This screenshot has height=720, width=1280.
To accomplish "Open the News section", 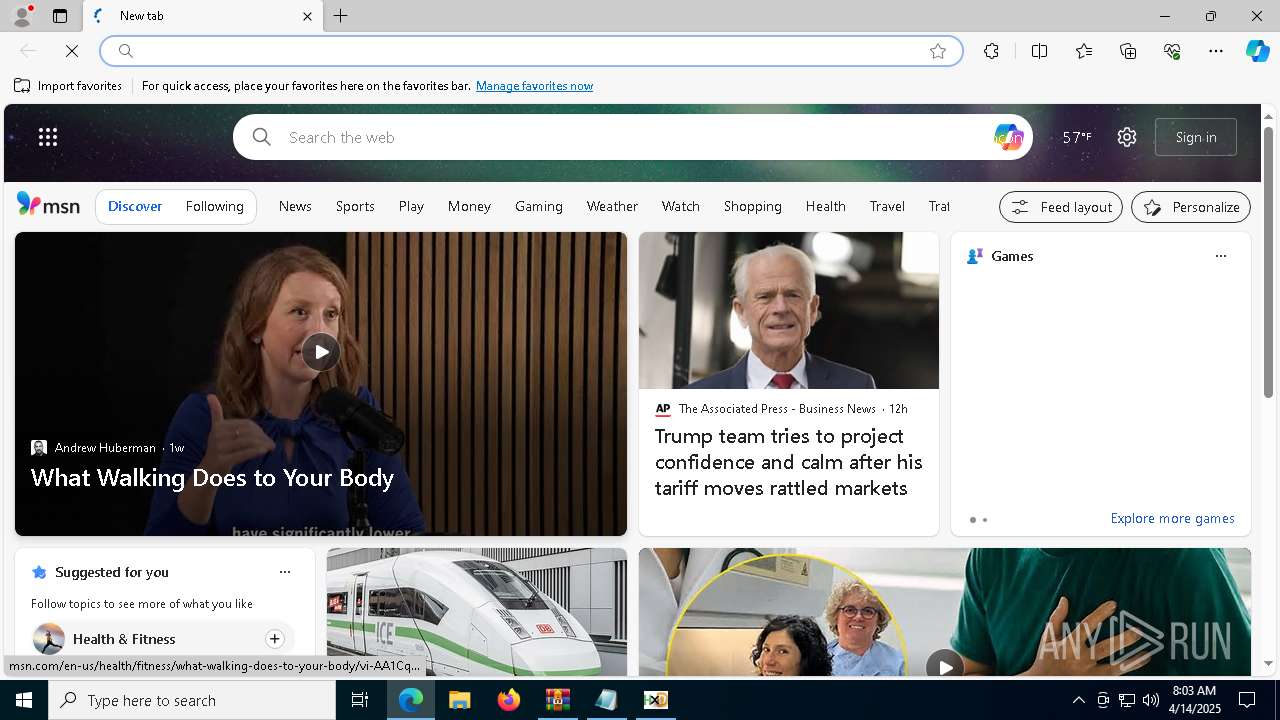I will point(295,206).
